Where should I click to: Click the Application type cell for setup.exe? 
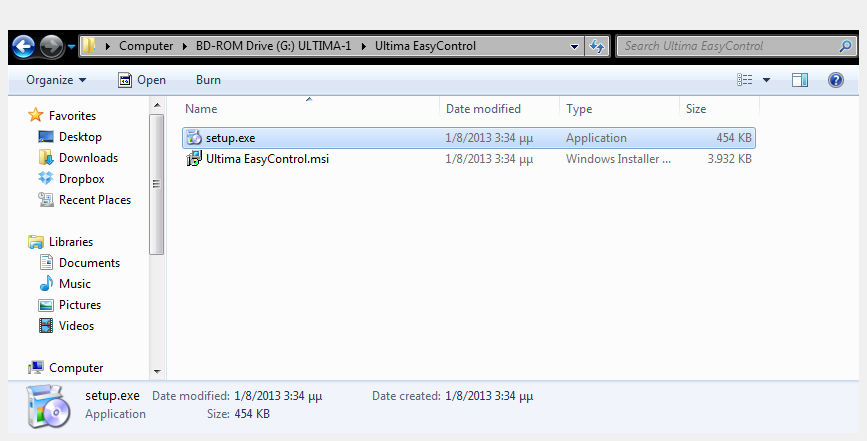pyautogui.click(x=596, y=138)
